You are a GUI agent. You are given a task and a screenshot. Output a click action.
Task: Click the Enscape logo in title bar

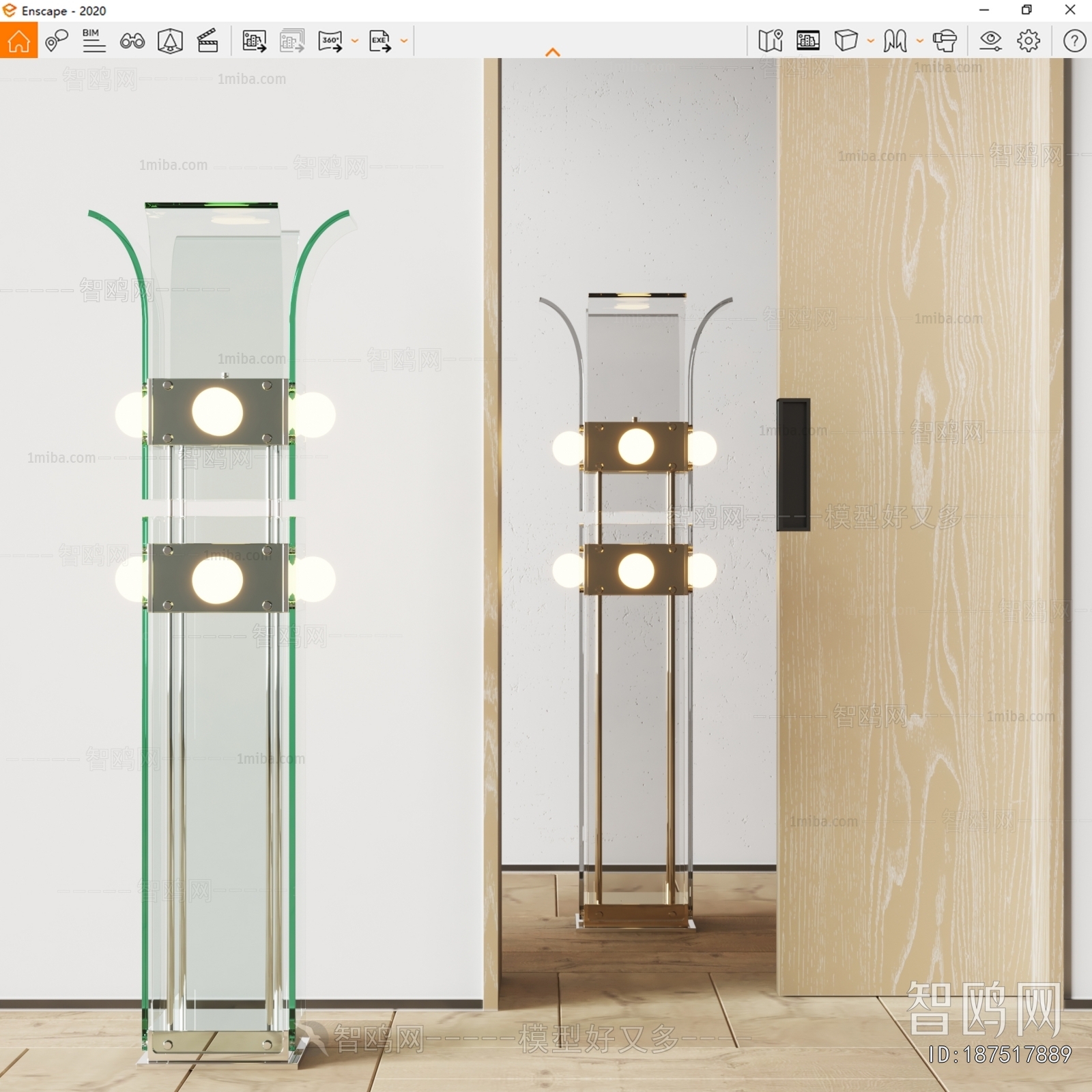[x=10, y=10]
